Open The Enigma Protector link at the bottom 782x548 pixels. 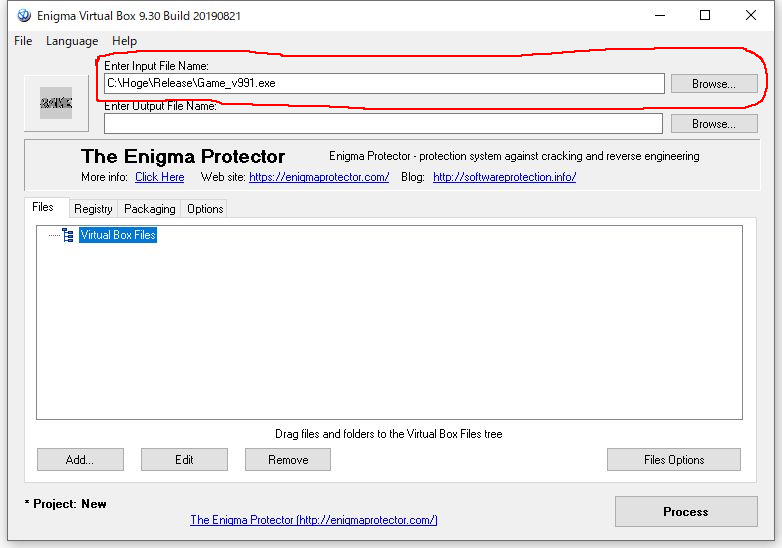(x=314, y=520)
